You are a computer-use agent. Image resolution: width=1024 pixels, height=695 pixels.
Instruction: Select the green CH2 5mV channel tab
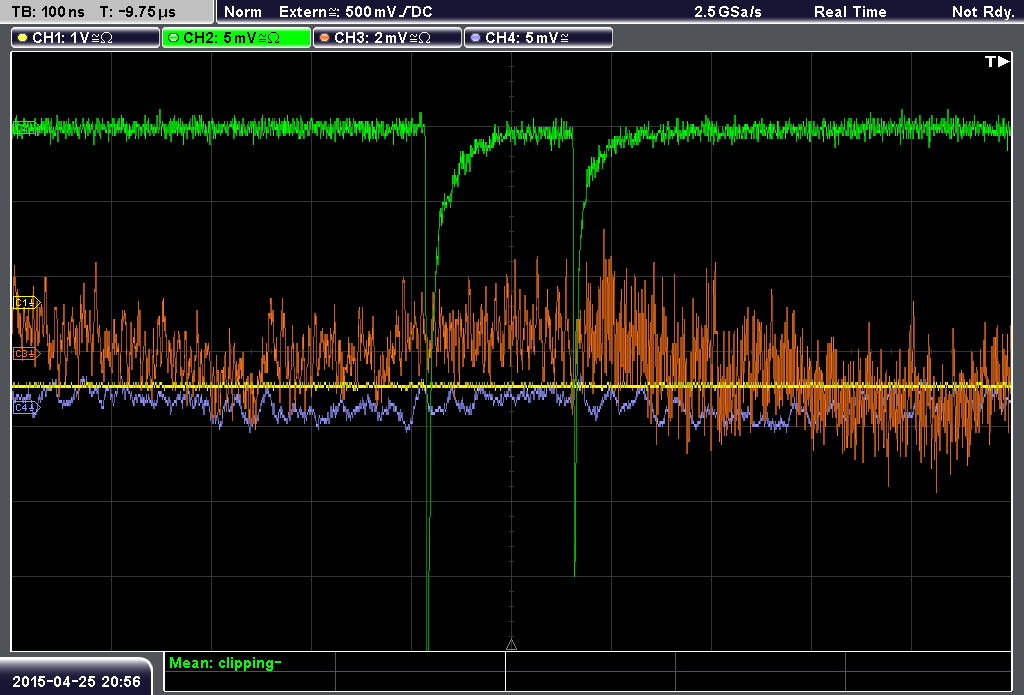(236, 38)
